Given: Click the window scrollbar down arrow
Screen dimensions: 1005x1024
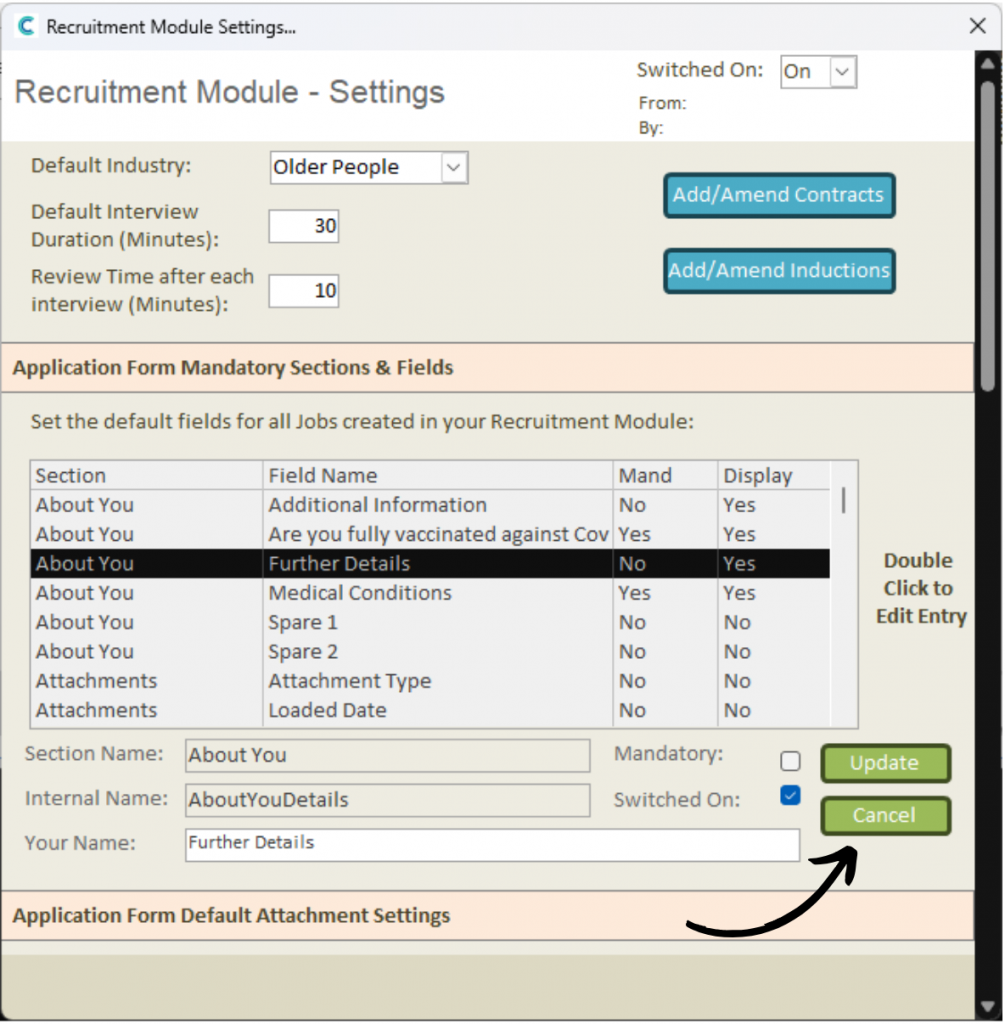Looking at the screenshot, I should point(988,1006).
